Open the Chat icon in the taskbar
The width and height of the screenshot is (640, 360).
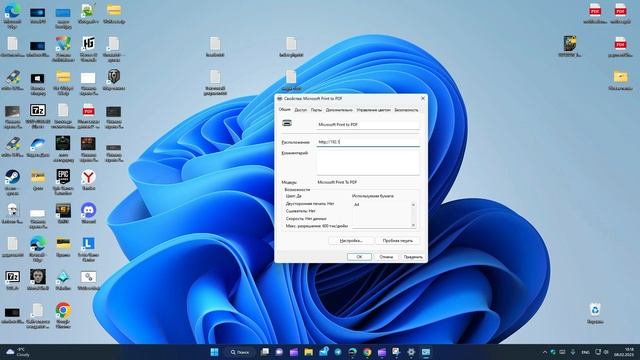pyautogui.click(x=279, y=352)
